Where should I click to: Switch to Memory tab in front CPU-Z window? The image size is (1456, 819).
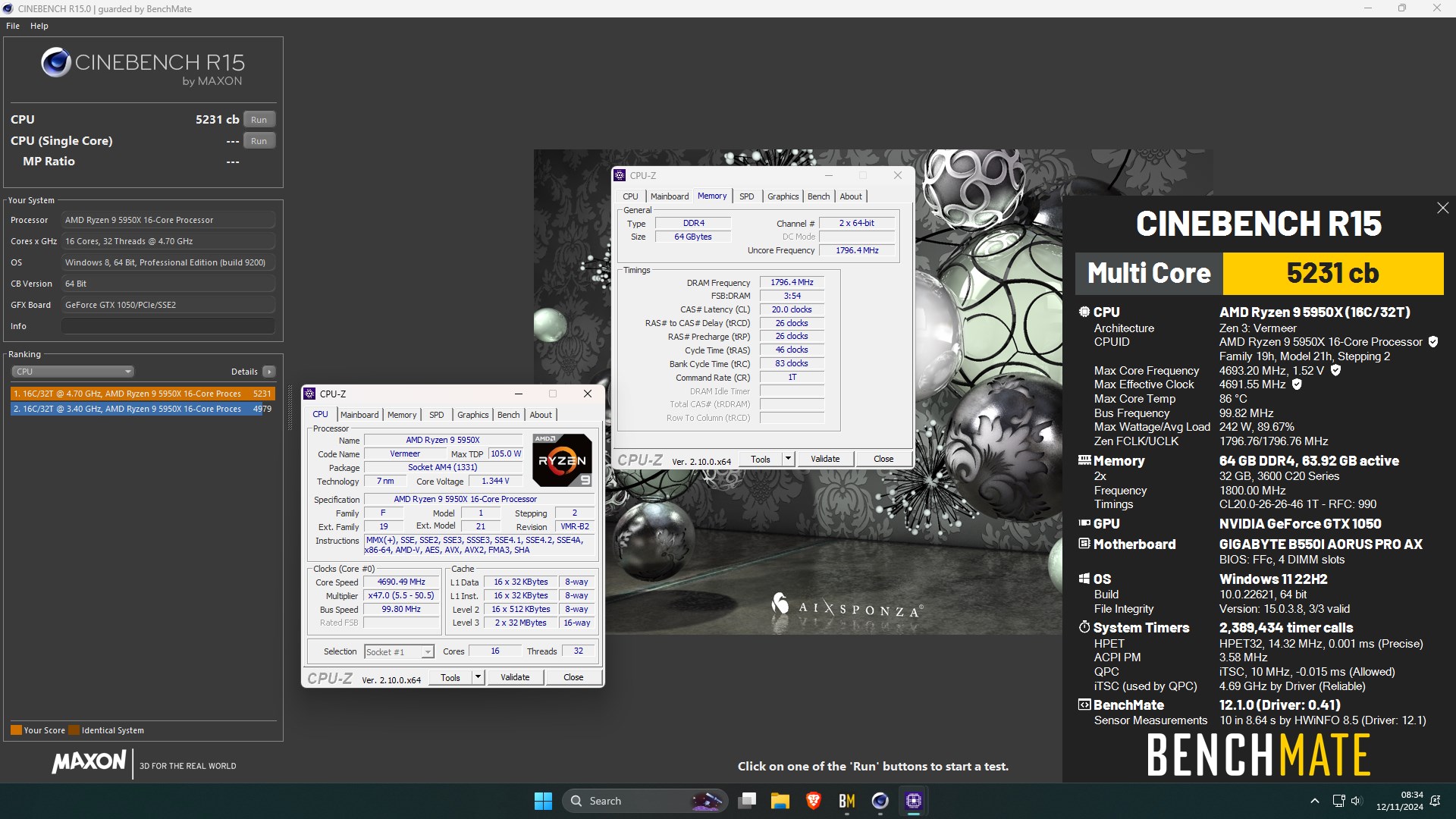point(402,415)
